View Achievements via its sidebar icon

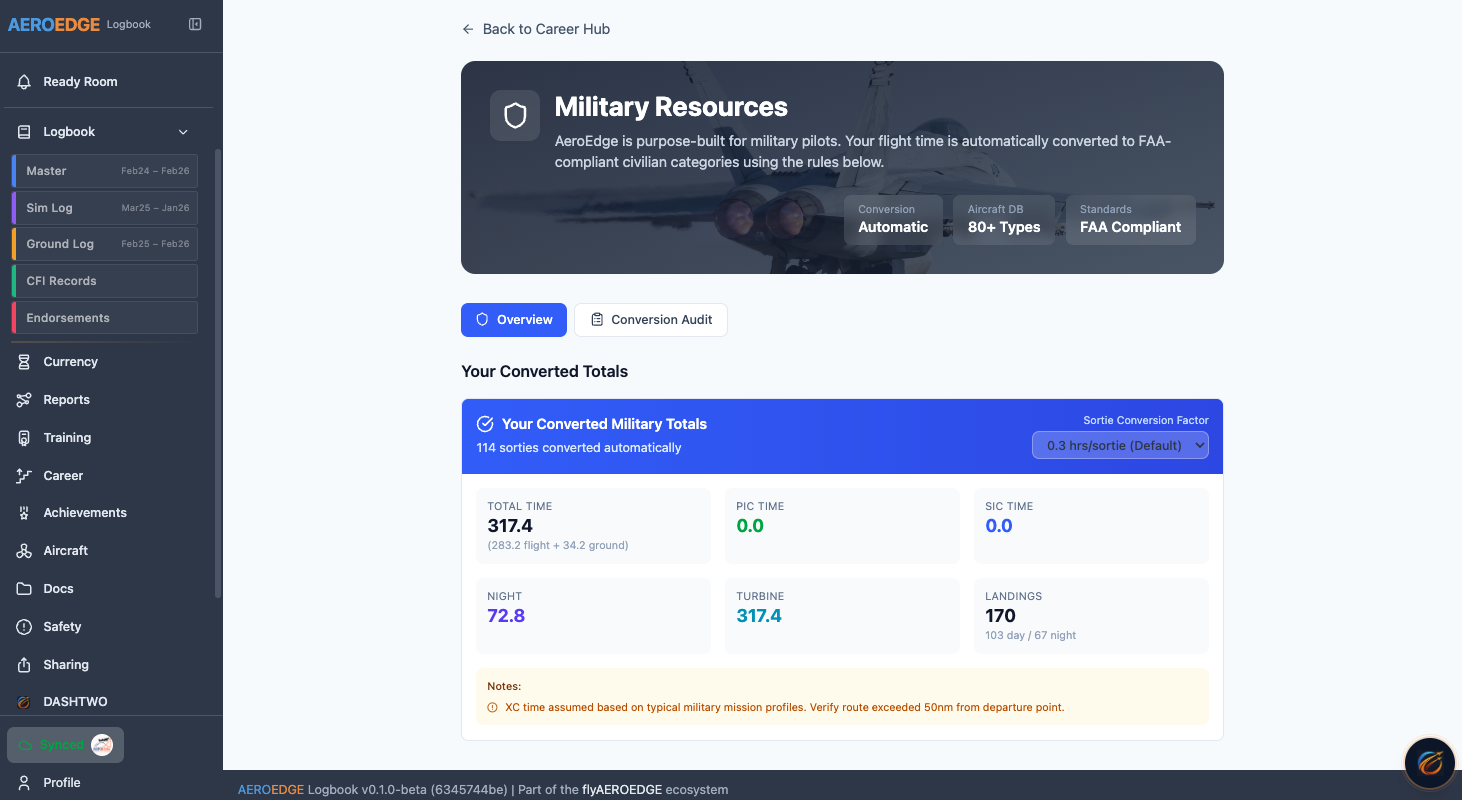tap(23, 512)
